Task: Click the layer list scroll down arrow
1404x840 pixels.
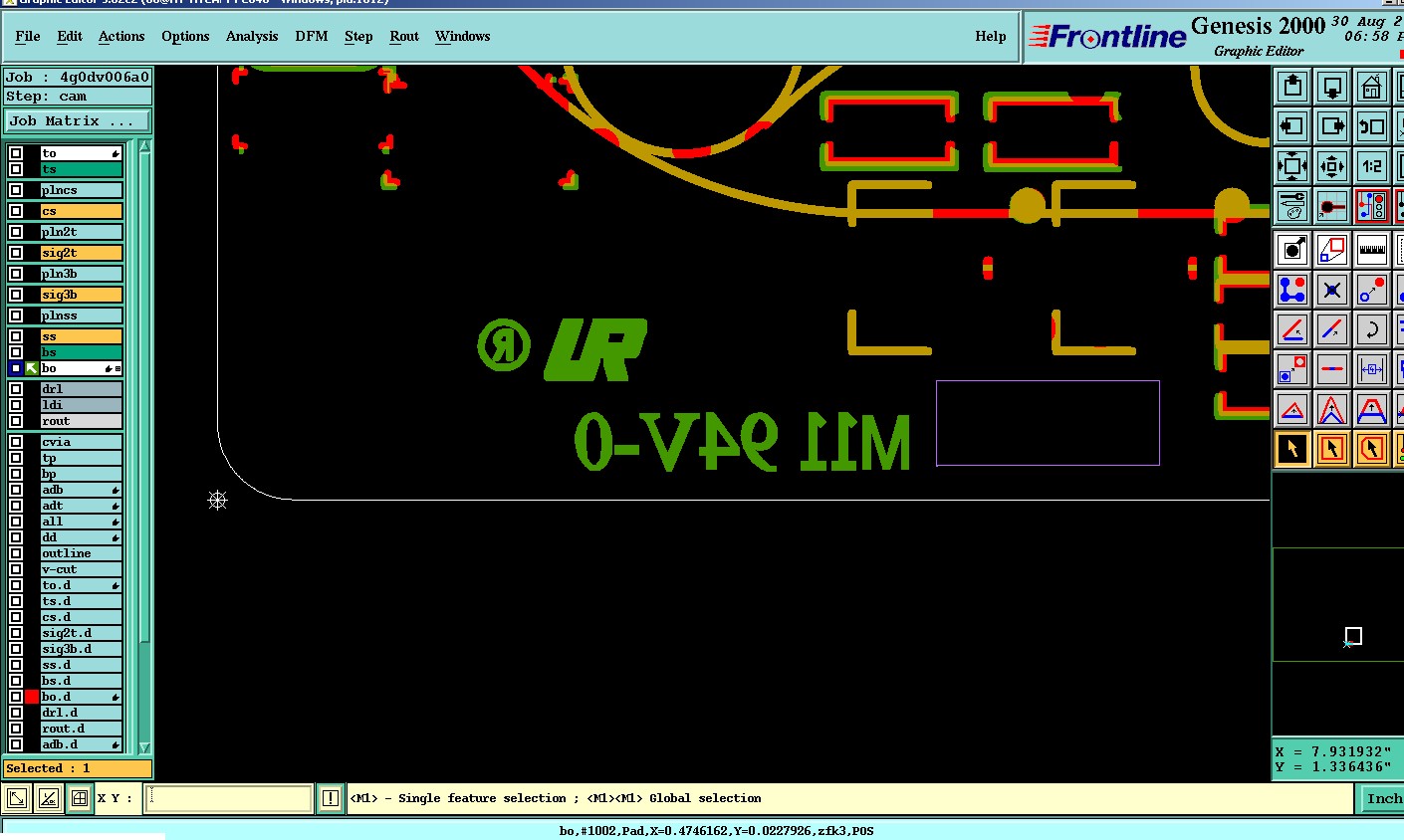Action: [x=144, y=747]
